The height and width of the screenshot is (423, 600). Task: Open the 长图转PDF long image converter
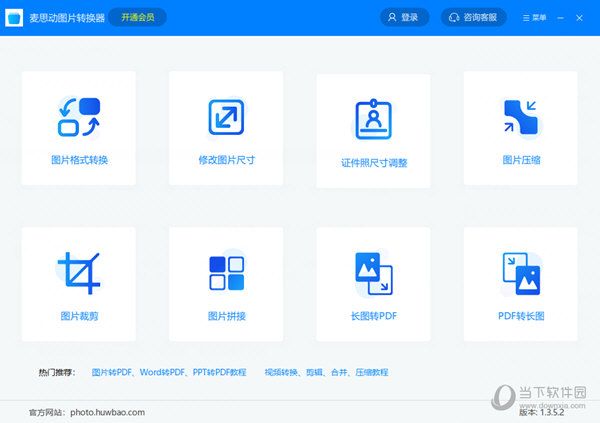(374, 273)
